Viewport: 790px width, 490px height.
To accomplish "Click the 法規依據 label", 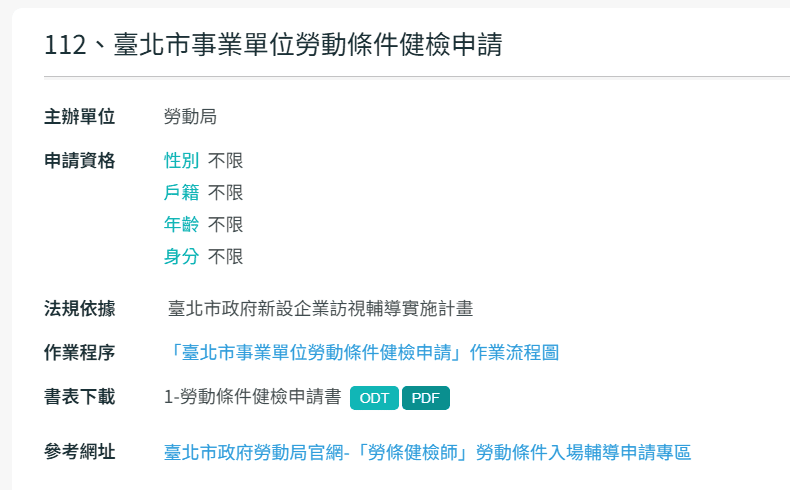I will click(x=80, y=308).
